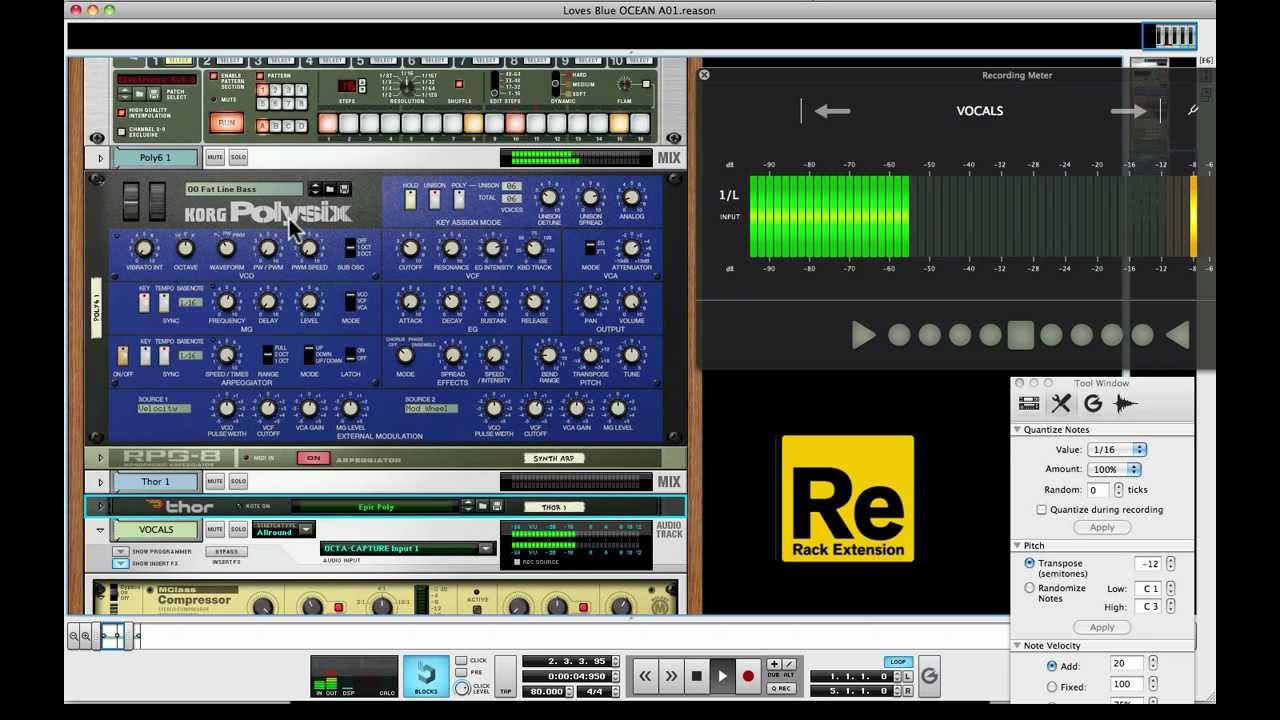Mute the Poly6 1 mix channel
The width and height of the screenshot is (1280, 720).
pyautogui.click(x=215, y=157)
